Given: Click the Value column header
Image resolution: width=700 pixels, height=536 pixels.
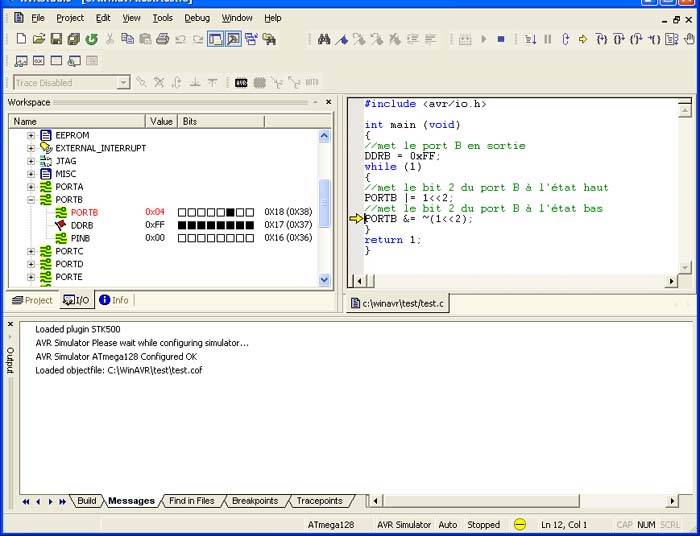Looking at the screenshot, I should [161, 121].
